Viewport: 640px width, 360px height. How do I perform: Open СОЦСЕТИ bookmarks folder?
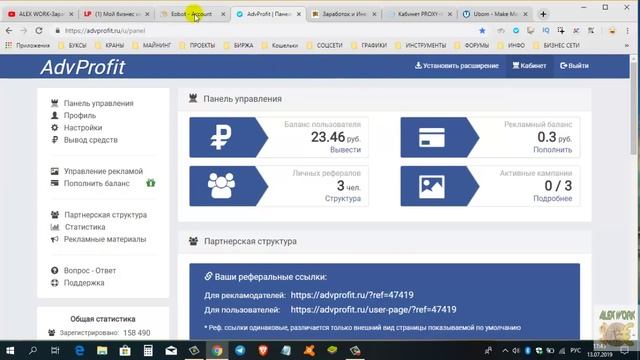pos(324,45)
